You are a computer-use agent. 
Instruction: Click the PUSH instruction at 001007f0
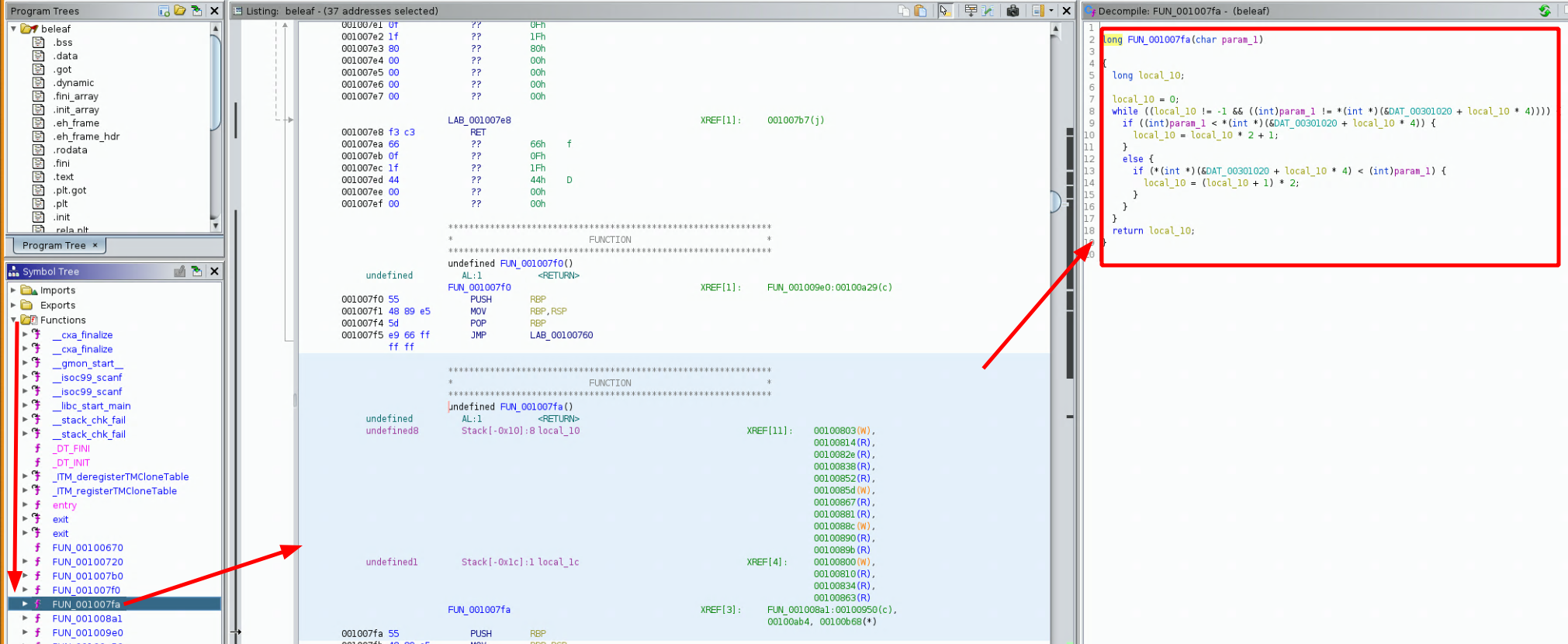tap(481, 299)
